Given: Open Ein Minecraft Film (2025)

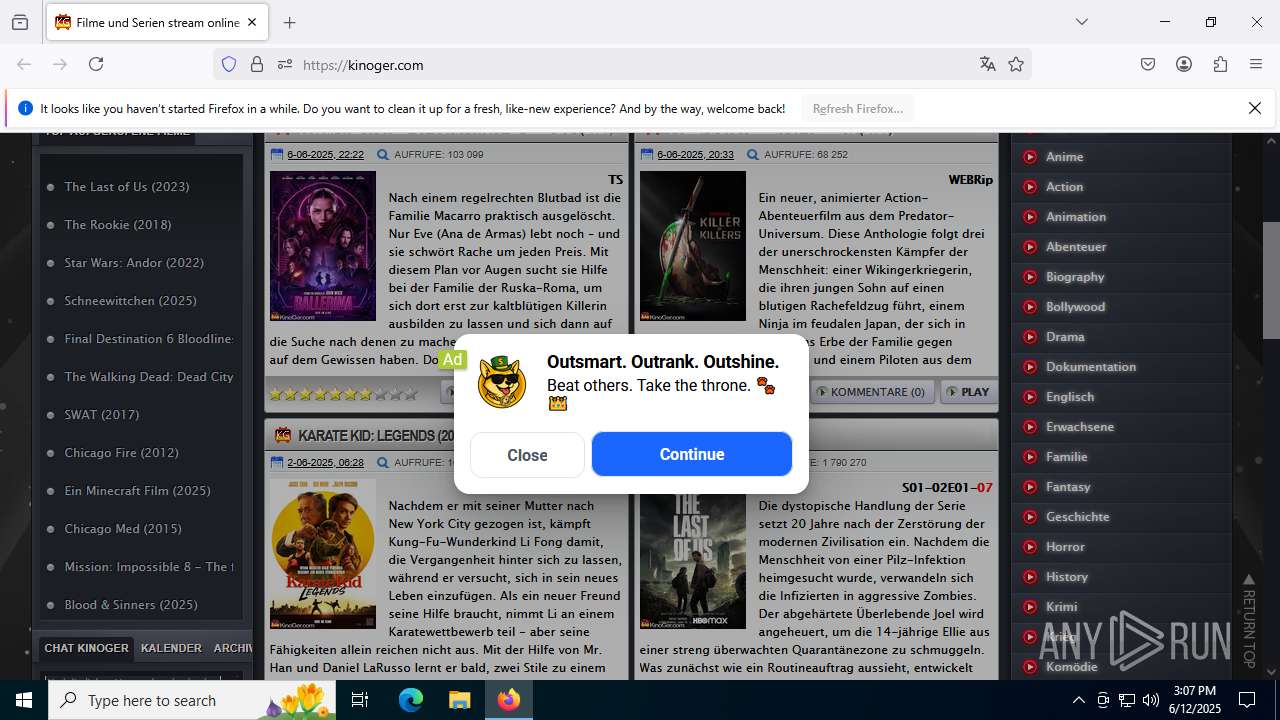Looking at the screenshot, I should point(137,490).
